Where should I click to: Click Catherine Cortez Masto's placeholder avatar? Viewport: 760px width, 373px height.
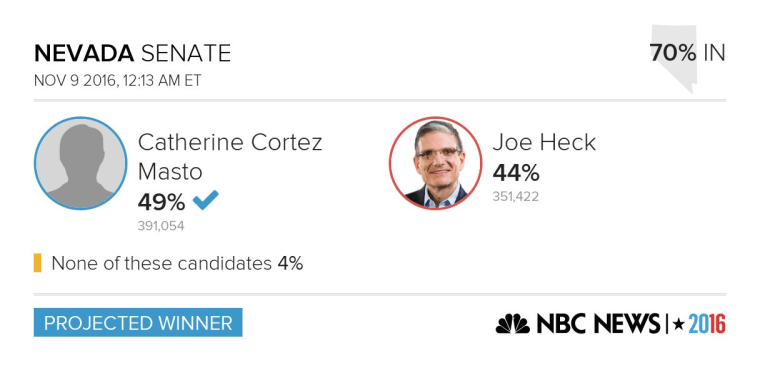coord(80,163)
